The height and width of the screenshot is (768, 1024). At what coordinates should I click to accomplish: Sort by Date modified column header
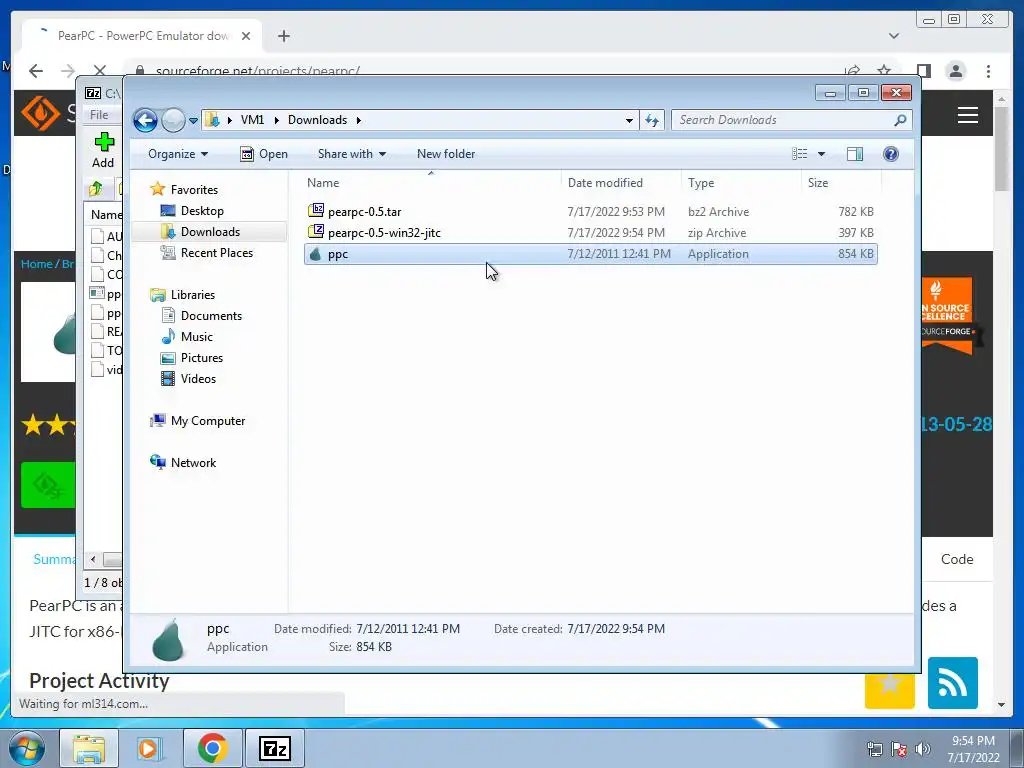[620, 183]
